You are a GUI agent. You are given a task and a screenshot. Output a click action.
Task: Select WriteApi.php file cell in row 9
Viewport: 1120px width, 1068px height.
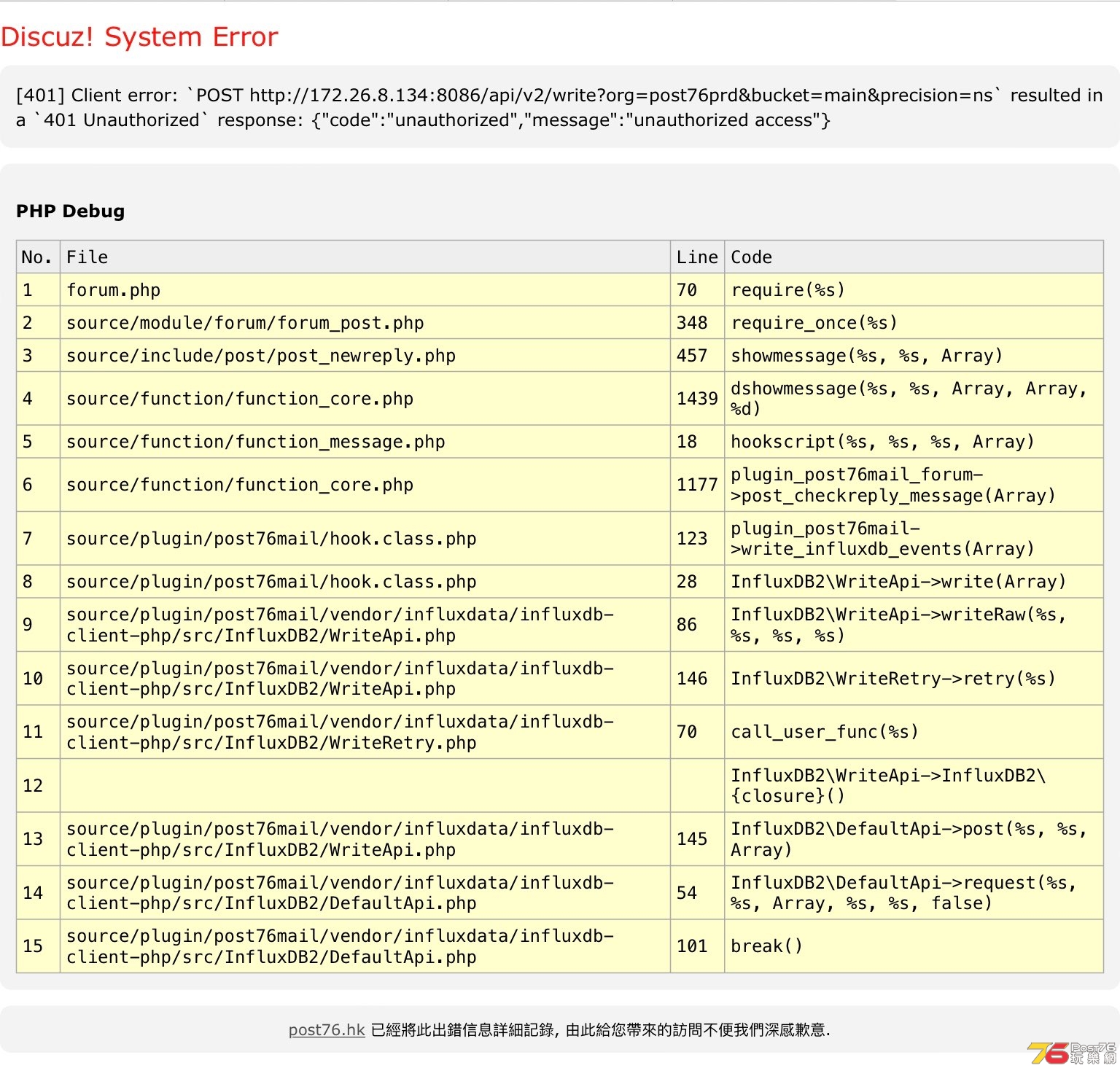(365, 624)
